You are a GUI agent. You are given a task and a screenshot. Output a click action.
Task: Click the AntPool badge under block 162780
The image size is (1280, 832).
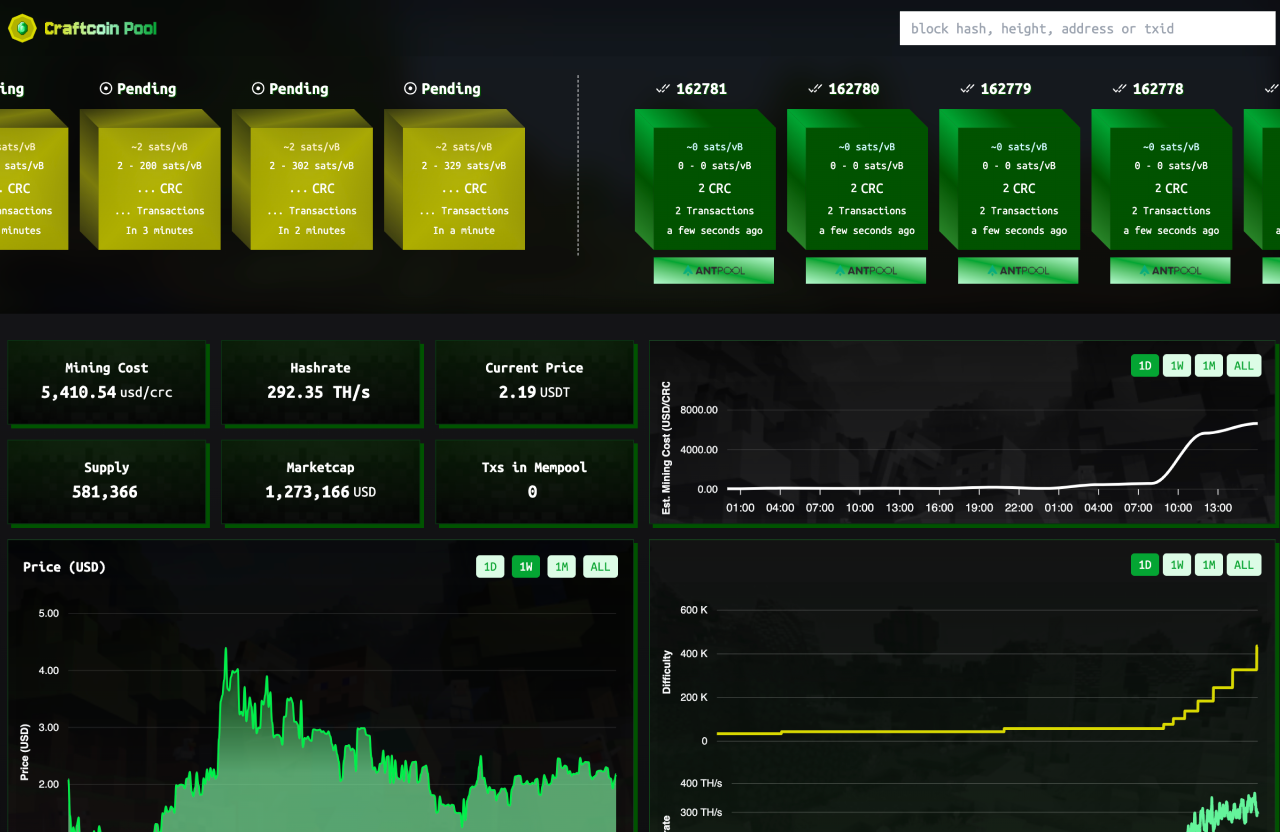(x=866, y=270)
